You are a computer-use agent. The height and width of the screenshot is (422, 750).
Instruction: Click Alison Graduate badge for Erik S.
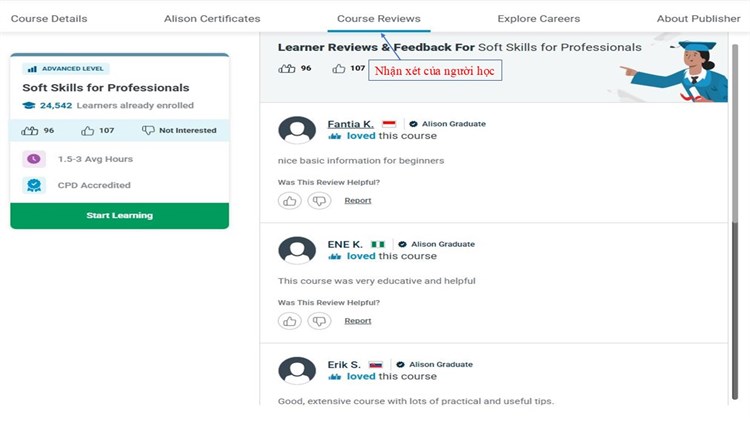coord(434,365)
